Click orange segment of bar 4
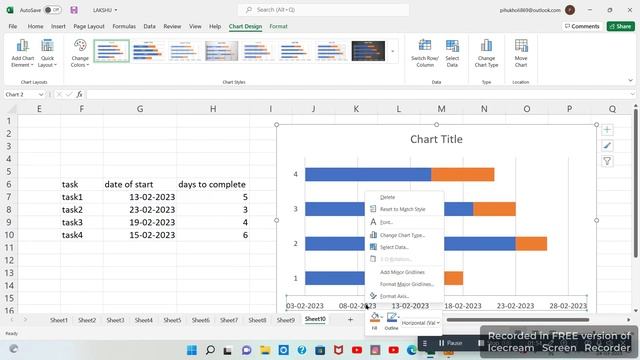 463,174
